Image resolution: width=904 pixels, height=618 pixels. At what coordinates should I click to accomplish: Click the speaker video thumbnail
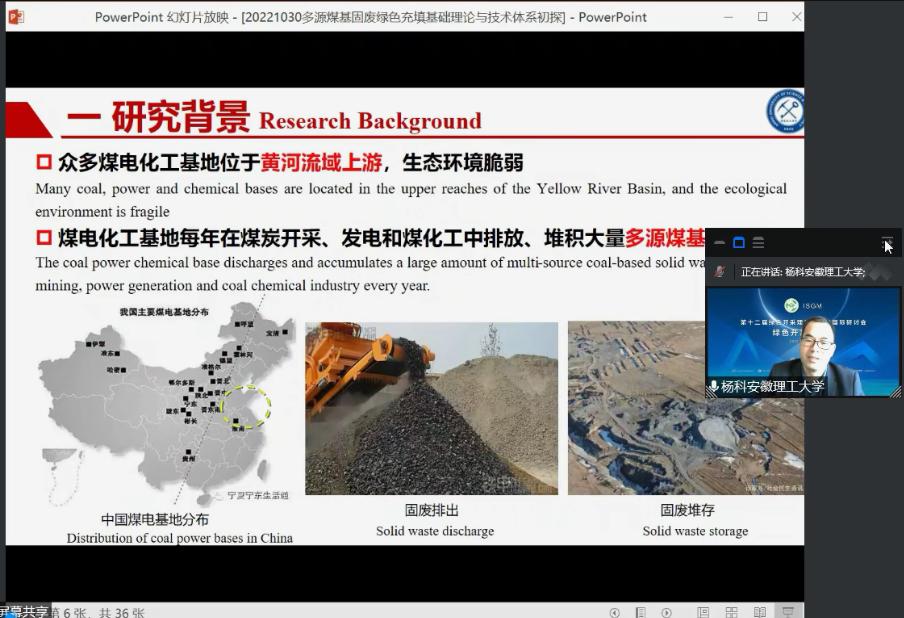click(x=804, y=340)
